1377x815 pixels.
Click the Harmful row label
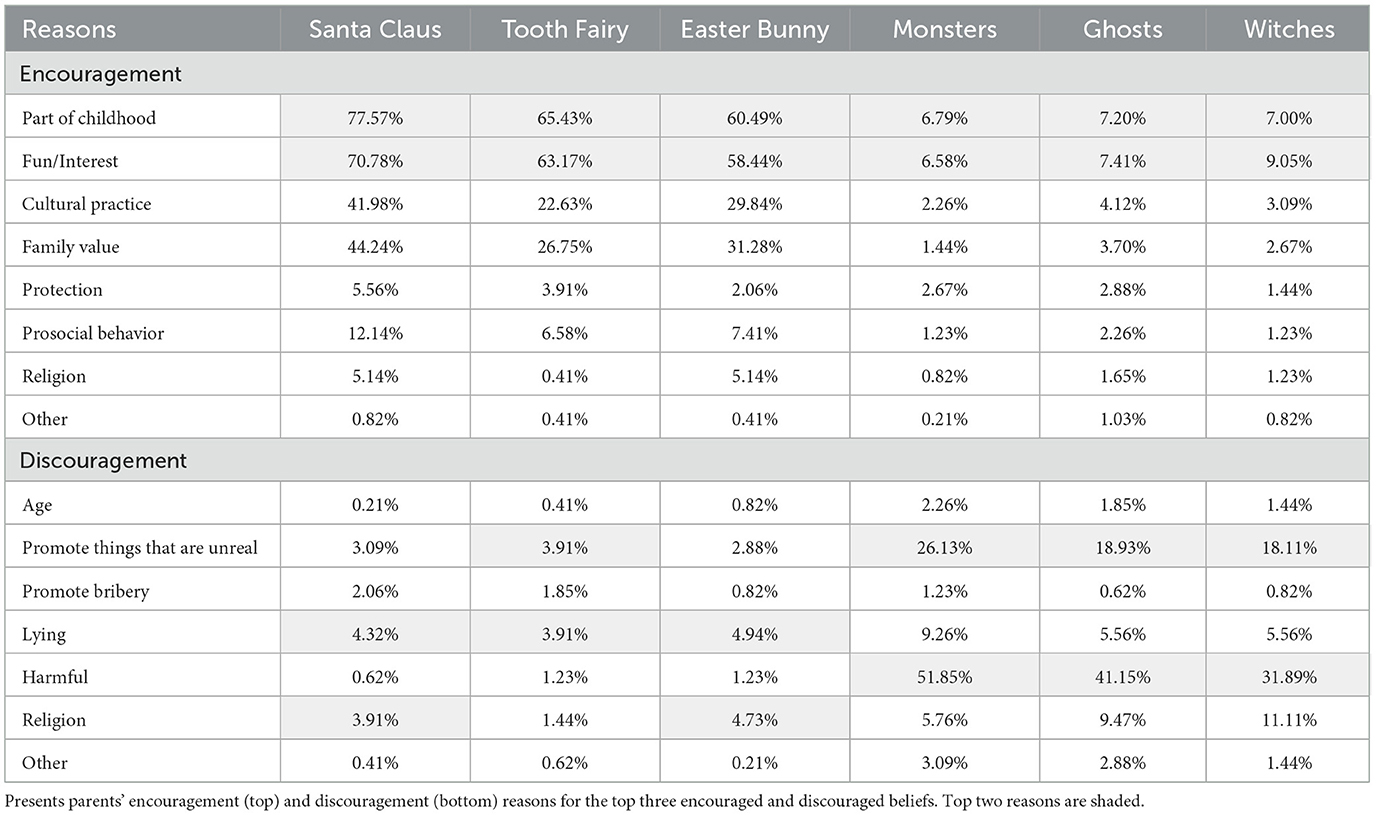point(55,677)
